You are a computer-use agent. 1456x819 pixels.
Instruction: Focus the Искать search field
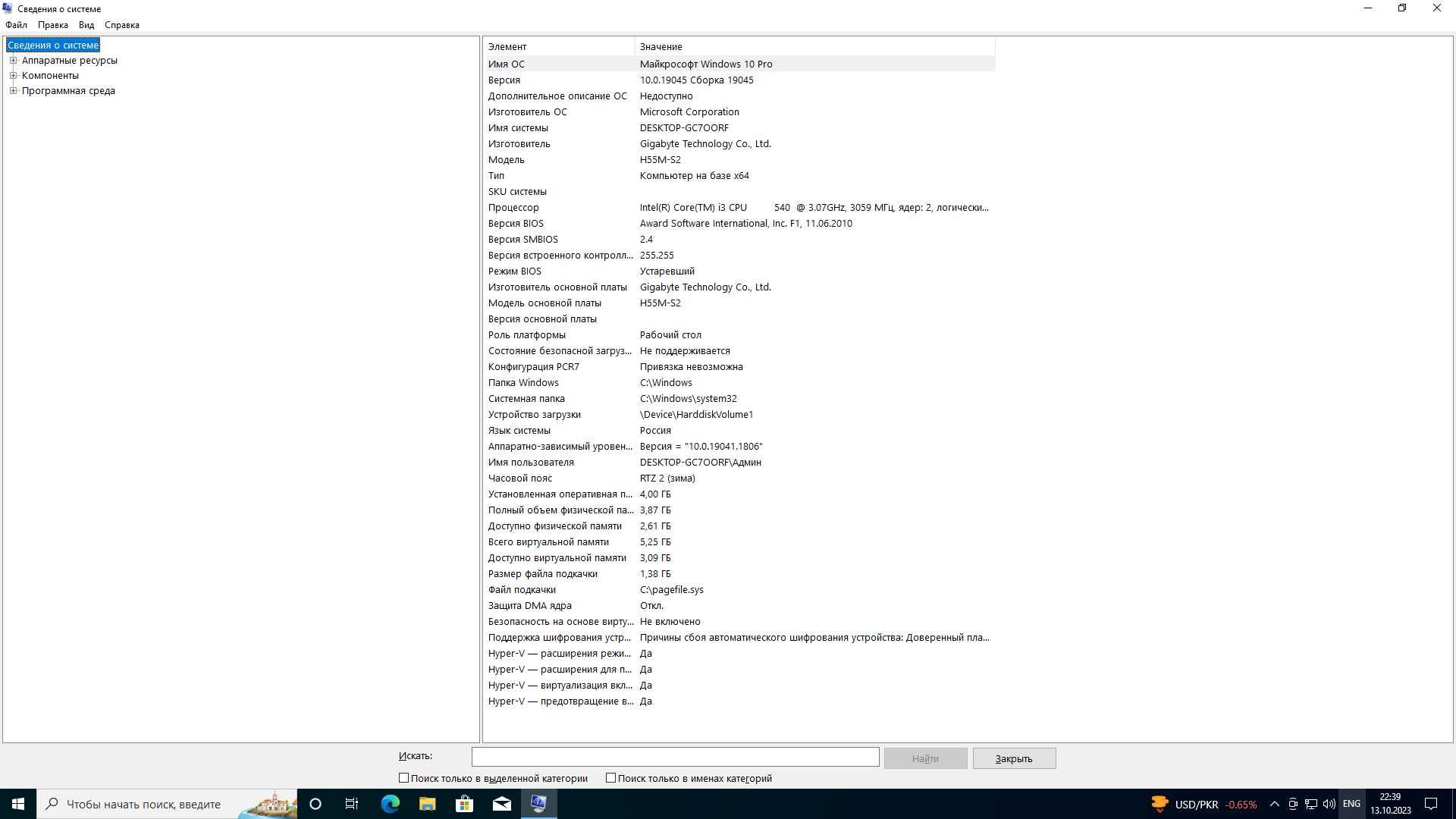coord(675,757)
